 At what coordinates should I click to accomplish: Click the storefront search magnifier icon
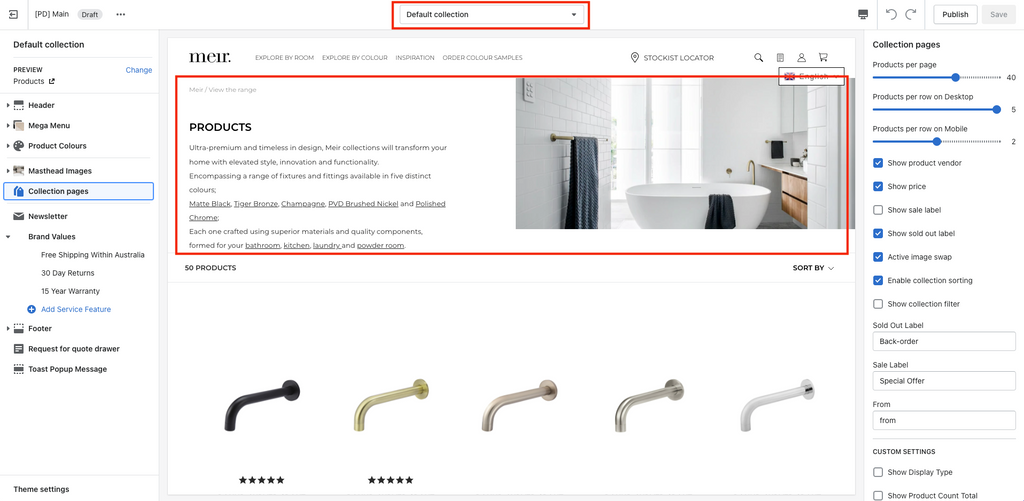click(758, 57)
